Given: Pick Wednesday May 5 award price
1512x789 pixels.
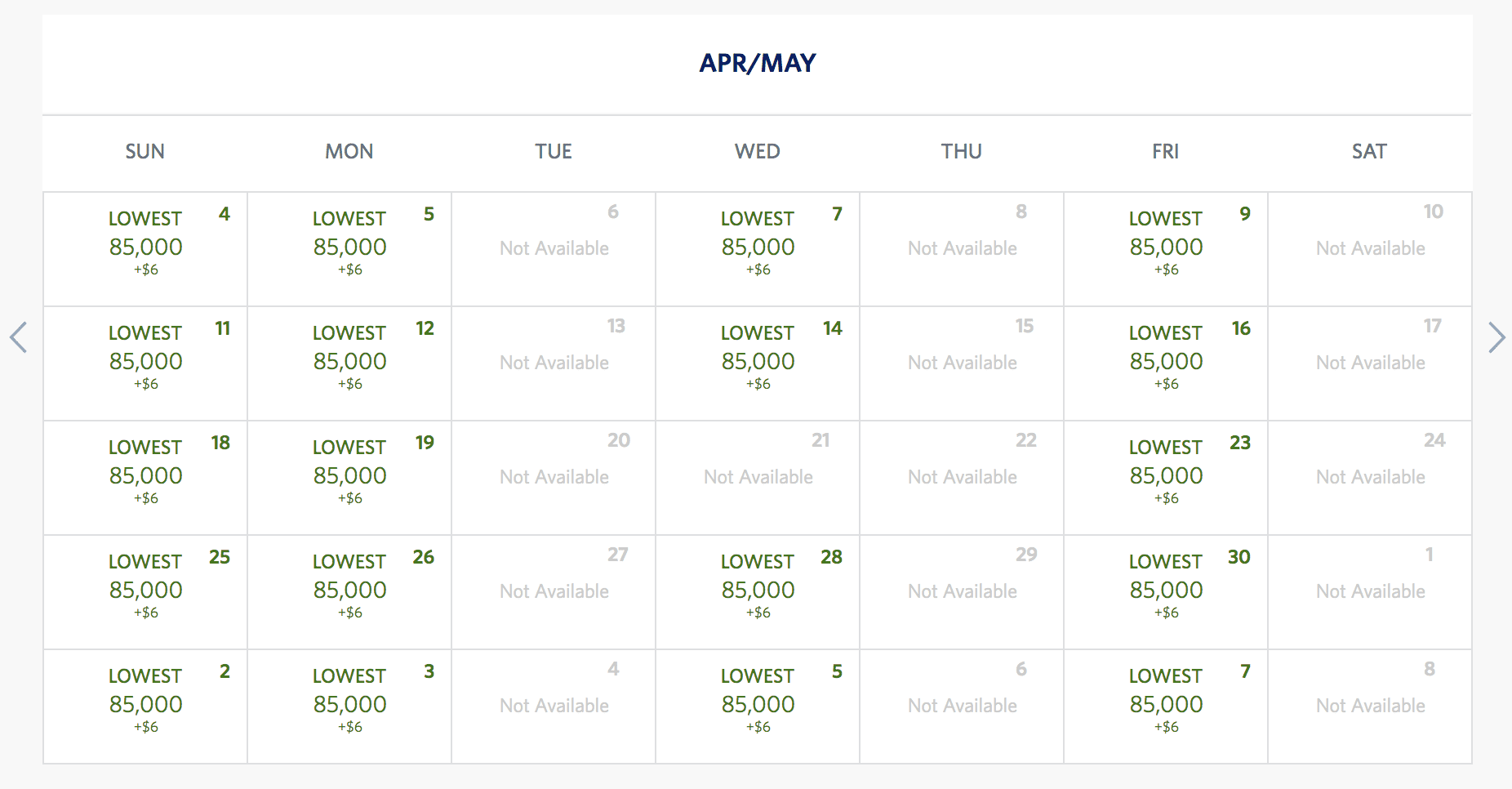Looking at the screenshot, I should pyautogui.click(x=757, y=705).
